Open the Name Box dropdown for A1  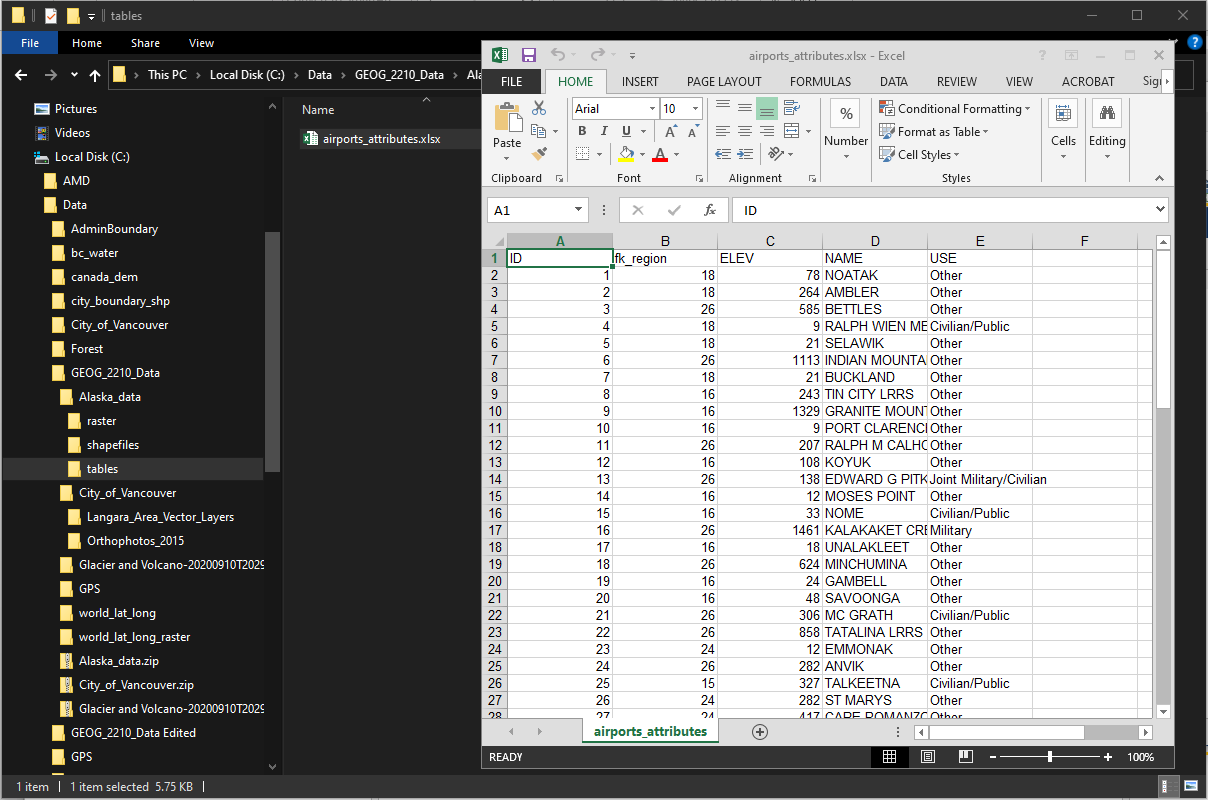click(x=579, y=210)
